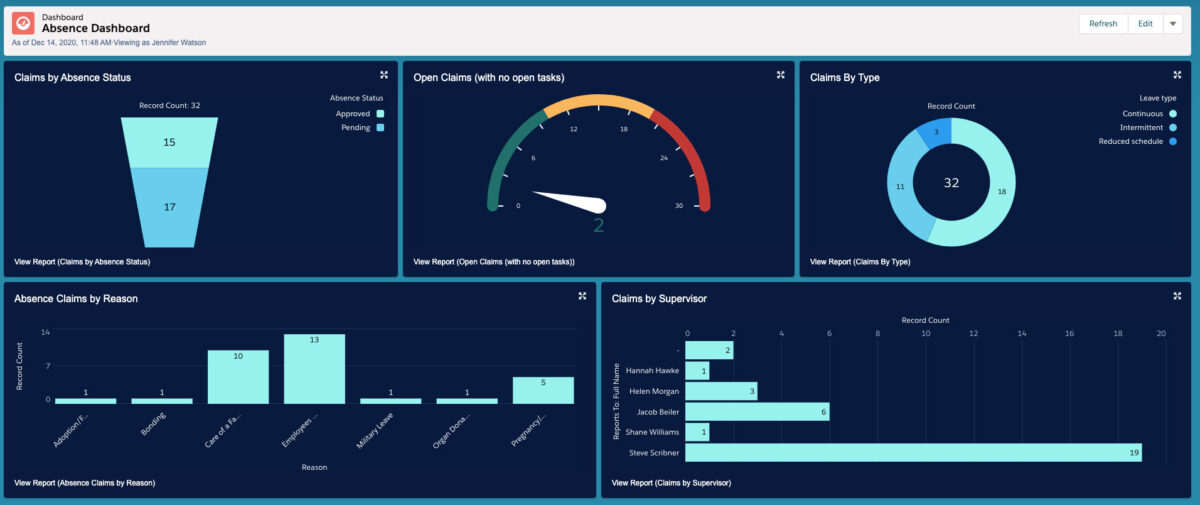
Task: Click the Absence Dashboard app icon
Action: pos(23,24)
